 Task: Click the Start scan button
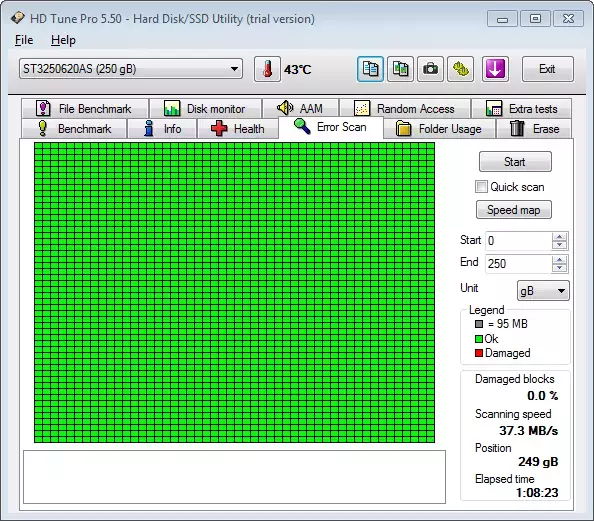point(515,162)
